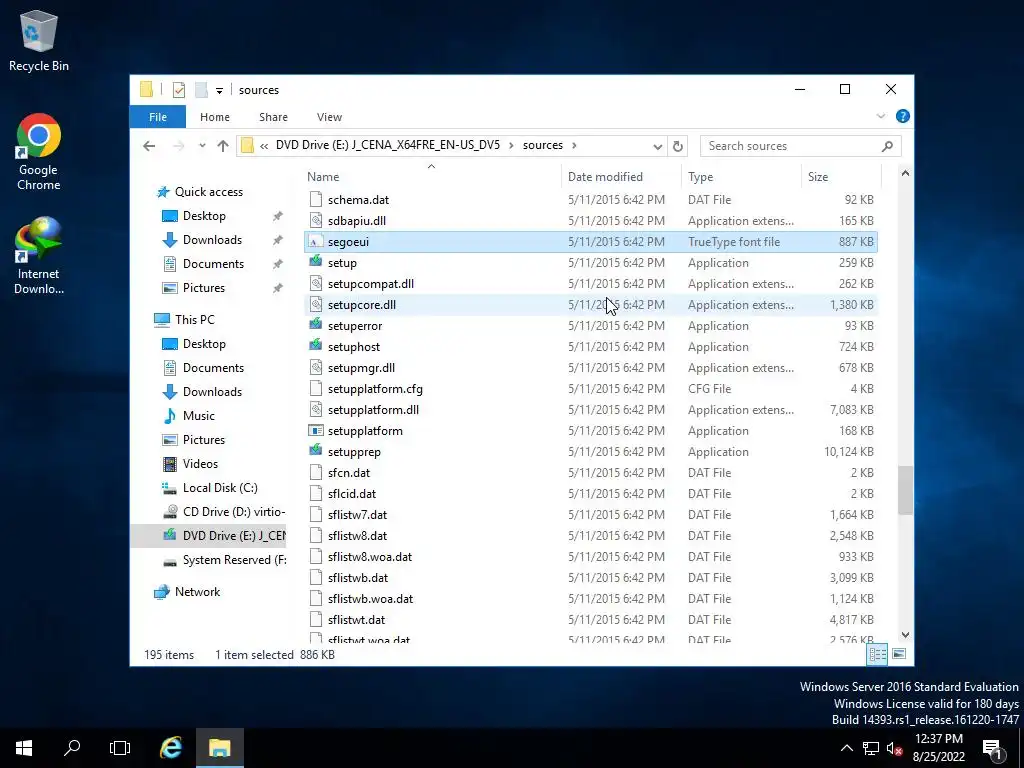Switch to the Share ribbon tab
The width and height of the screenshot is (1024, 768).
273,117
